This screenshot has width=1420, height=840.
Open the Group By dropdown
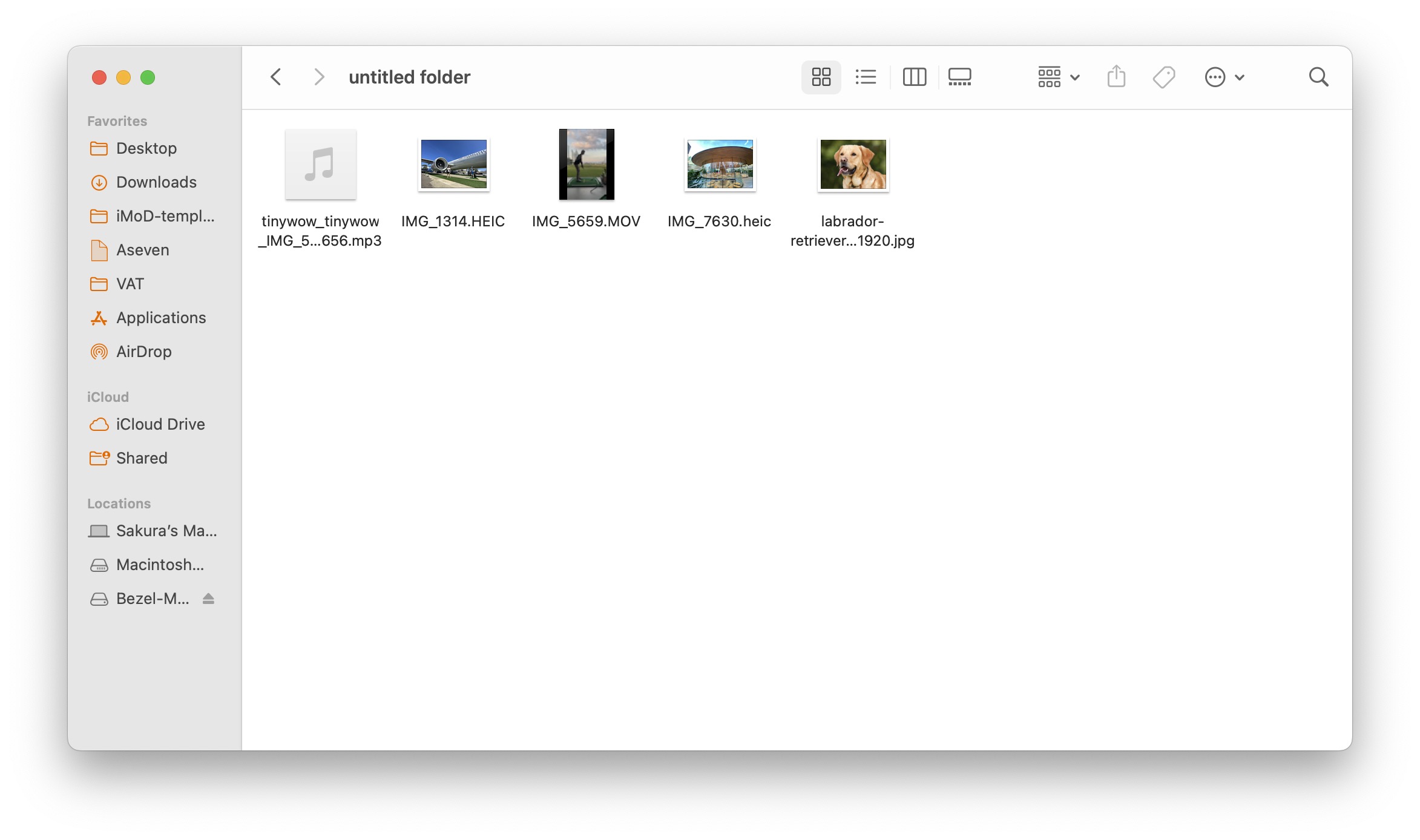(1058, 77)
